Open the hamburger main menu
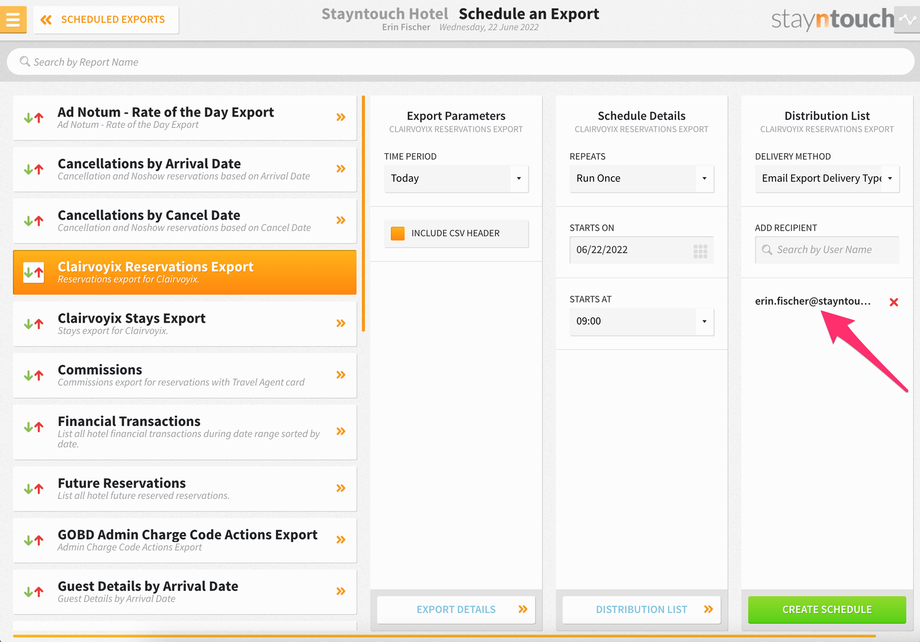 click(13, 19)
